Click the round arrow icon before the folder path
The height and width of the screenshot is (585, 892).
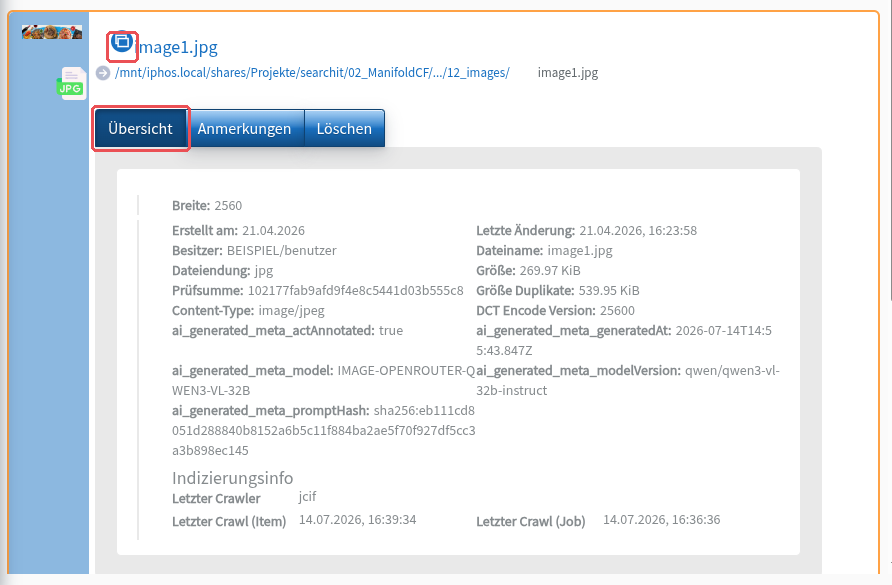(102, 73)
